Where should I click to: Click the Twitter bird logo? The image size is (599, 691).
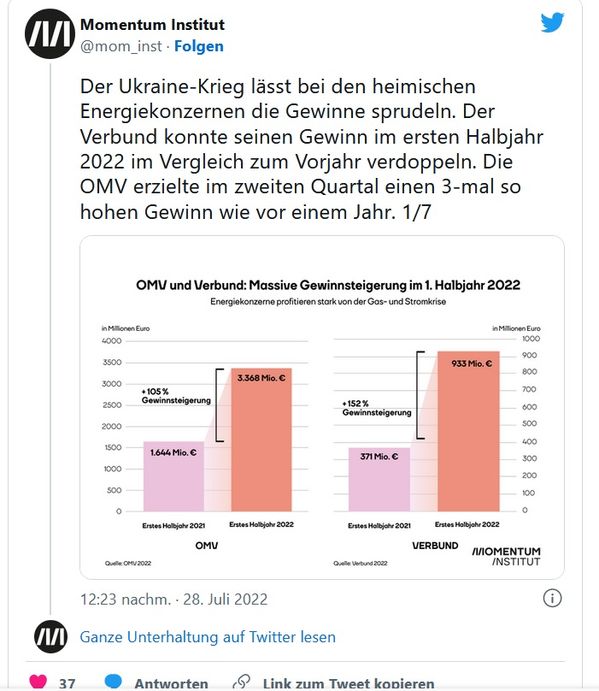(552, 22)
